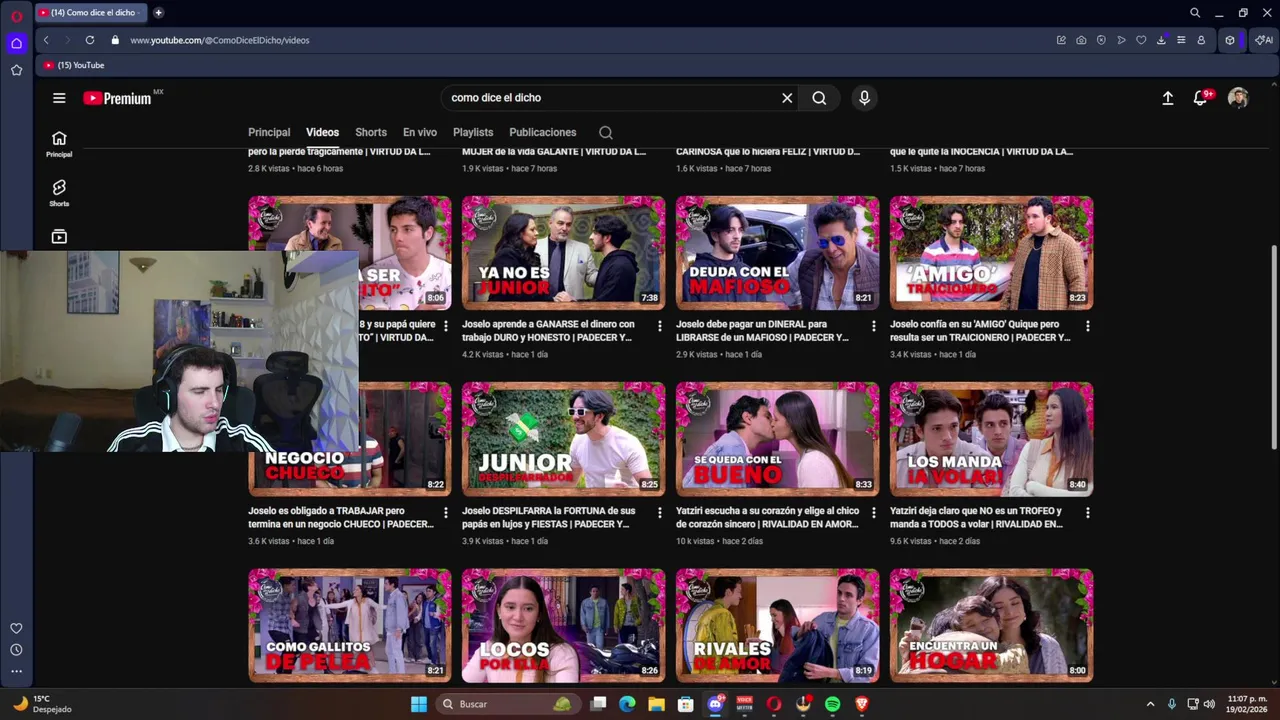
Task: Go back in browser history
Action: (x=46, y=40)
